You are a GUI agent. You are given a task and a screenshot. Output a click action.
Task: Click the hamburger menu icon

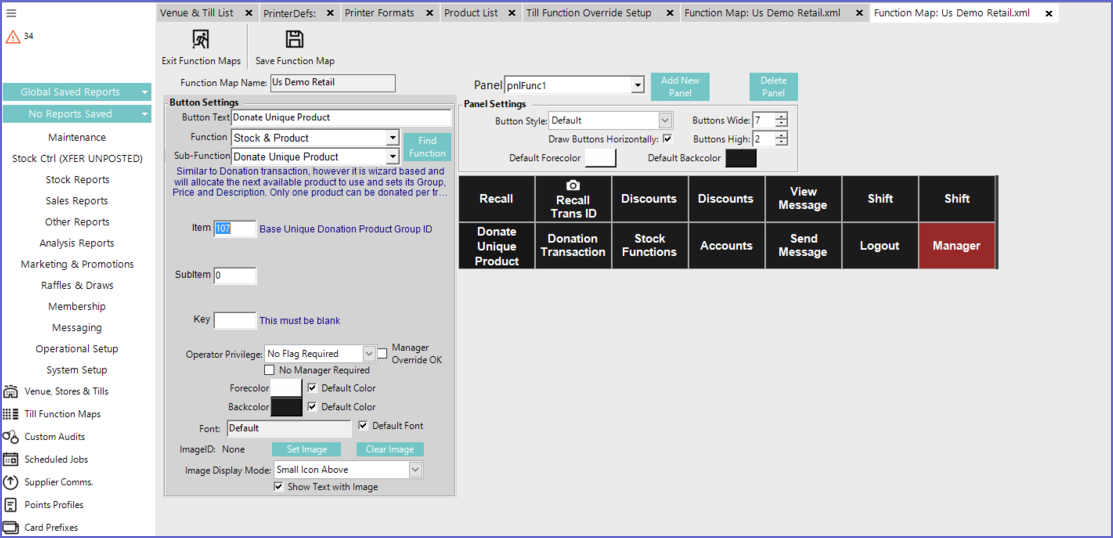point(11,13)
